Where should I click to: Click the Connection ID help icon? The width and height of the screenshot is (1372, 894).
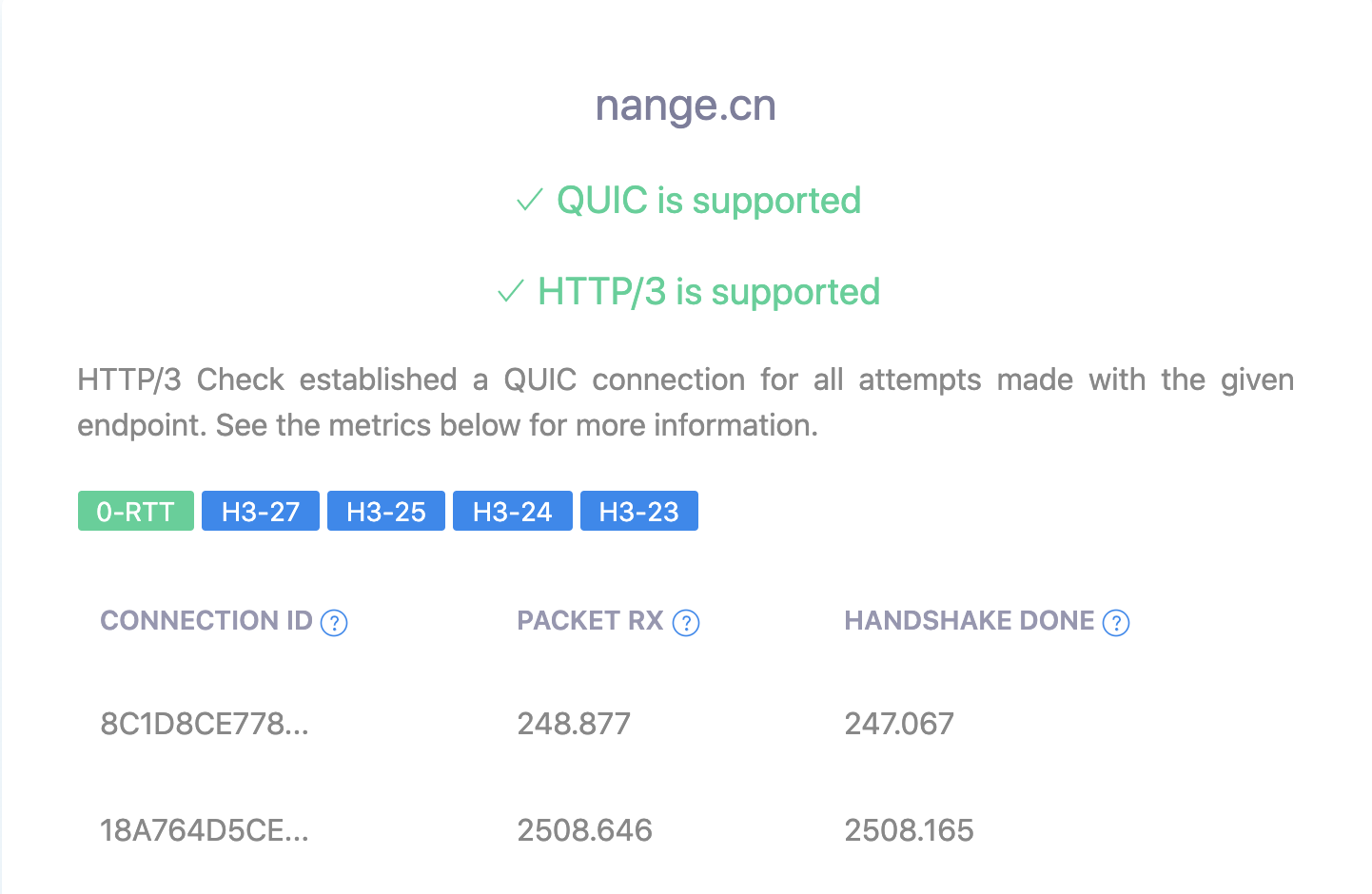tap(335, 623)
